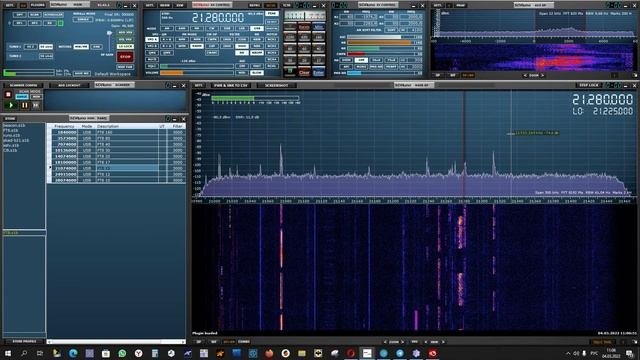The width and height of the screenshot is (640, 360).
Task: Open SETT. in the Main SP window
Action: click(x=198, y=85)
